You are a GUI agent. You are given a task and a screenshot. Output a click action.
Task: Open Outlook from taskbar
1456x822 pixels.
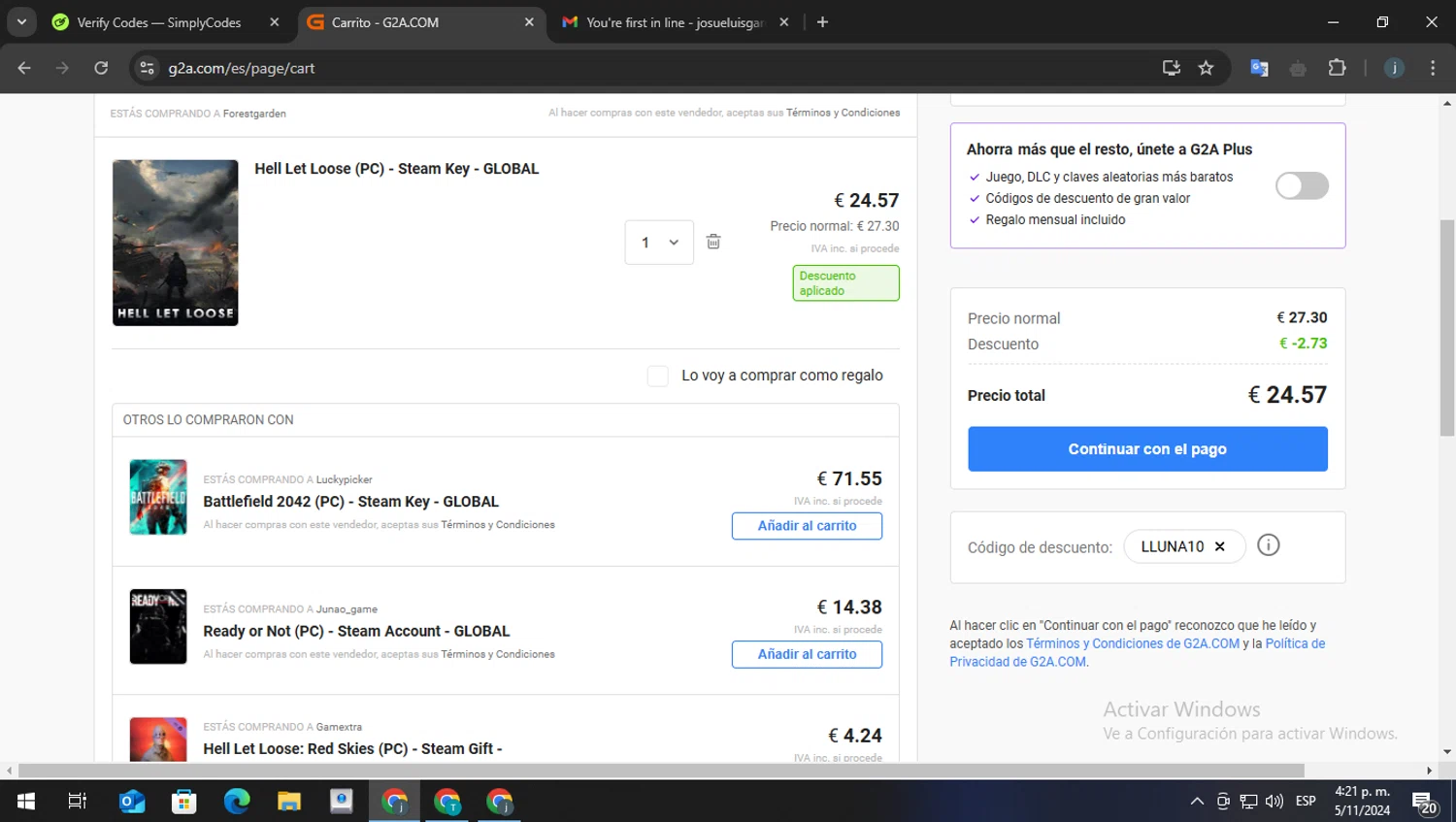click(132, 801)
